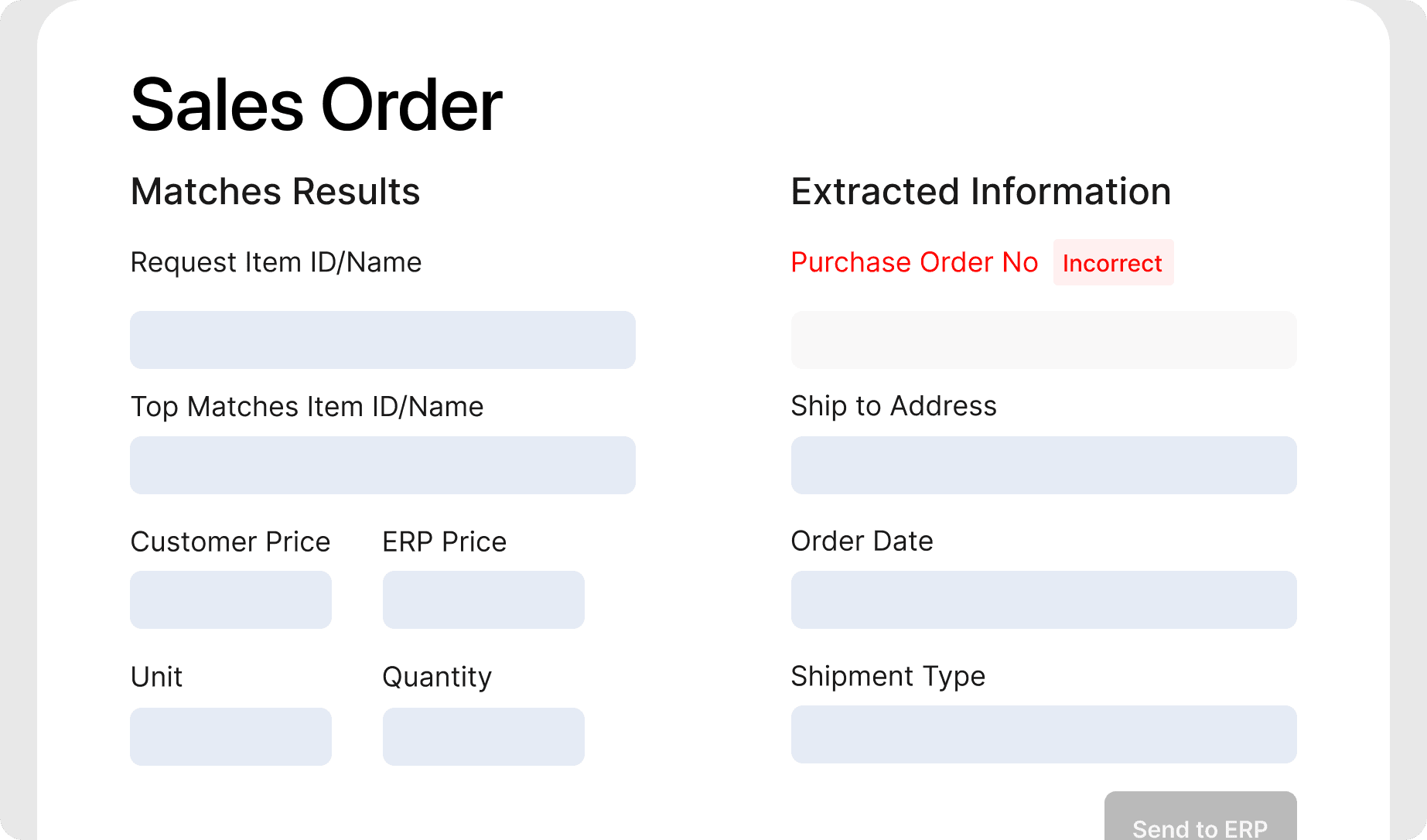1427x840 pixels.
Task: Click the Shipment Type input field
Action: click(x=1043, y=734)
